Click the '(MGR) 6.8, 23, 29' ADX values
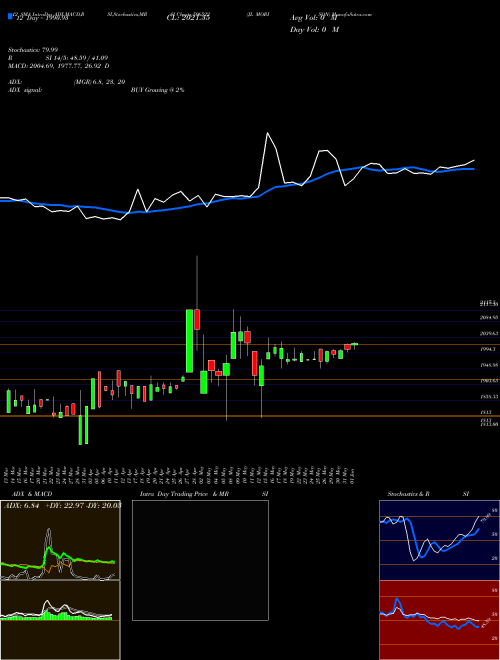The width and height of the screenshot is (500, 660). pyautogui.click(x=99, y=82)
